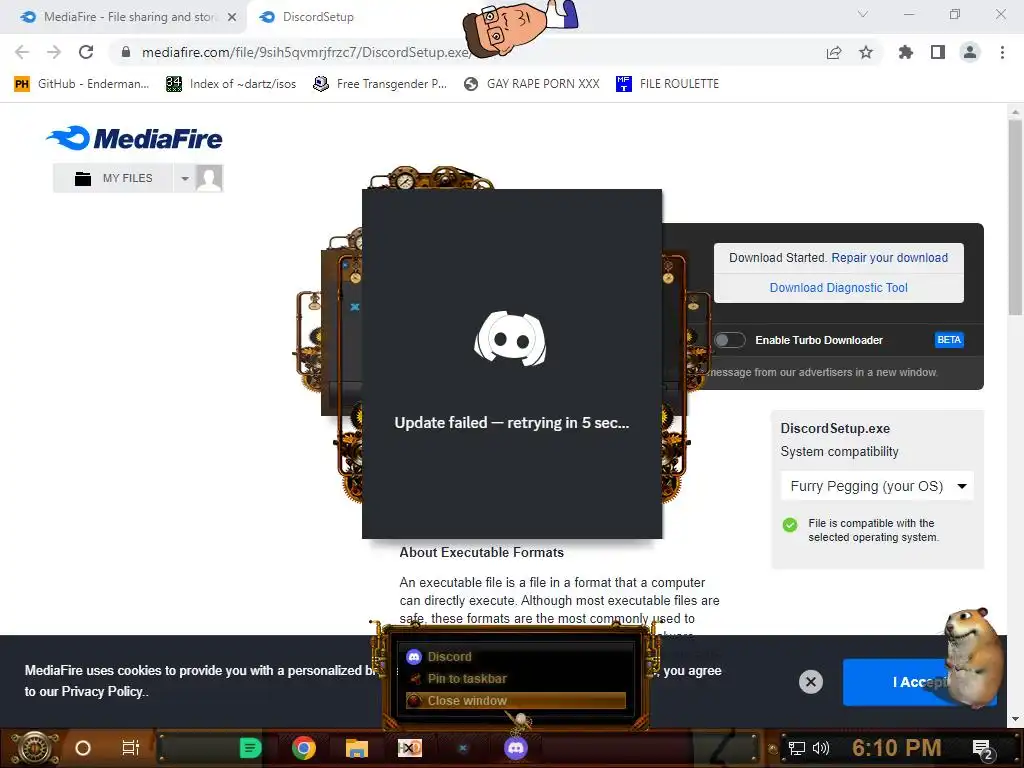This screenshot has width=1024, height=768.
Task: Toggle Enable Turbo Downloader switch
Action: click(729, 340)
